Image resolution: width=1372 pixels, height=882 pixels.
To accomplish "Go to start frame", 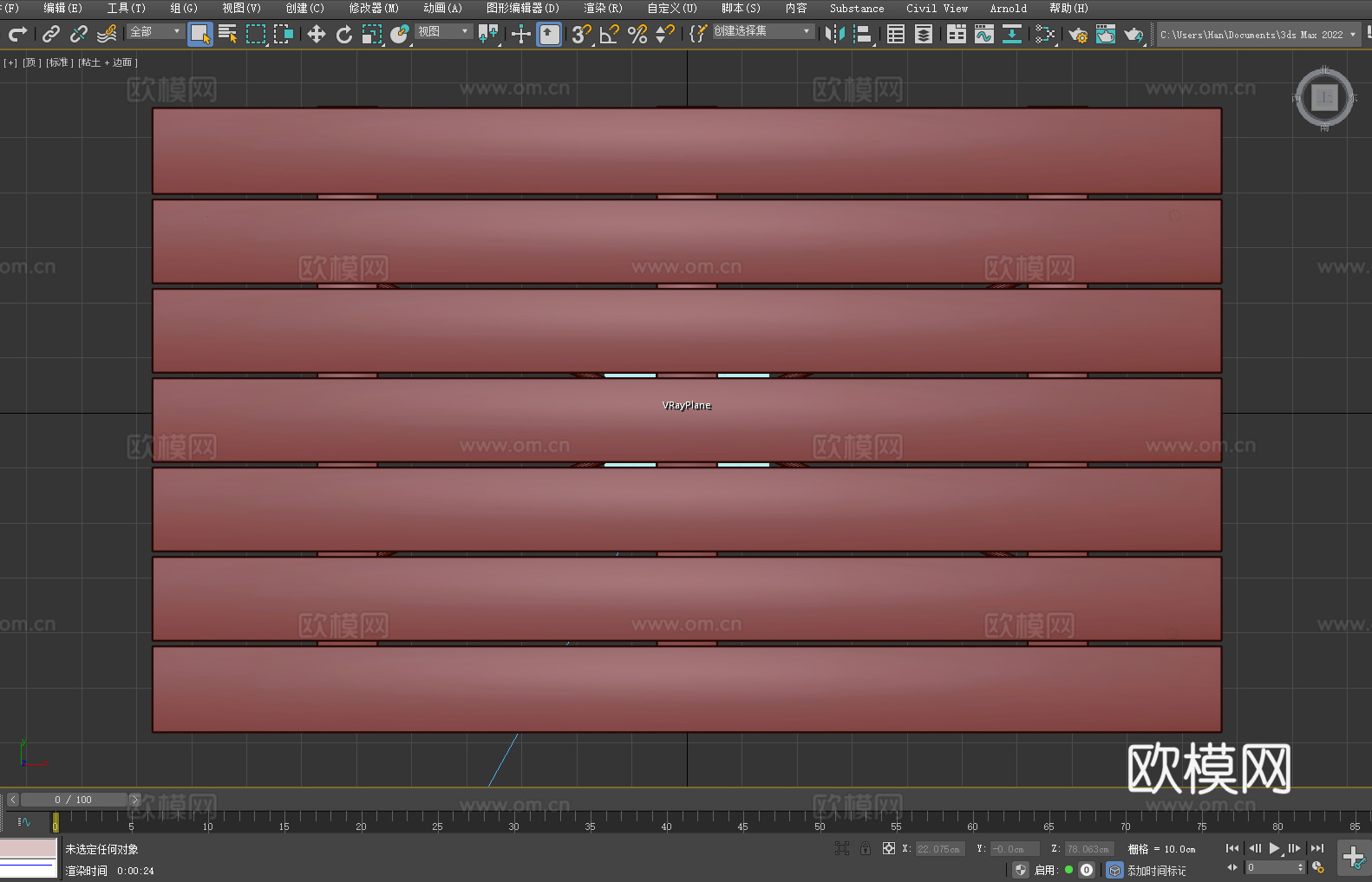I will tap(1232, 848).
